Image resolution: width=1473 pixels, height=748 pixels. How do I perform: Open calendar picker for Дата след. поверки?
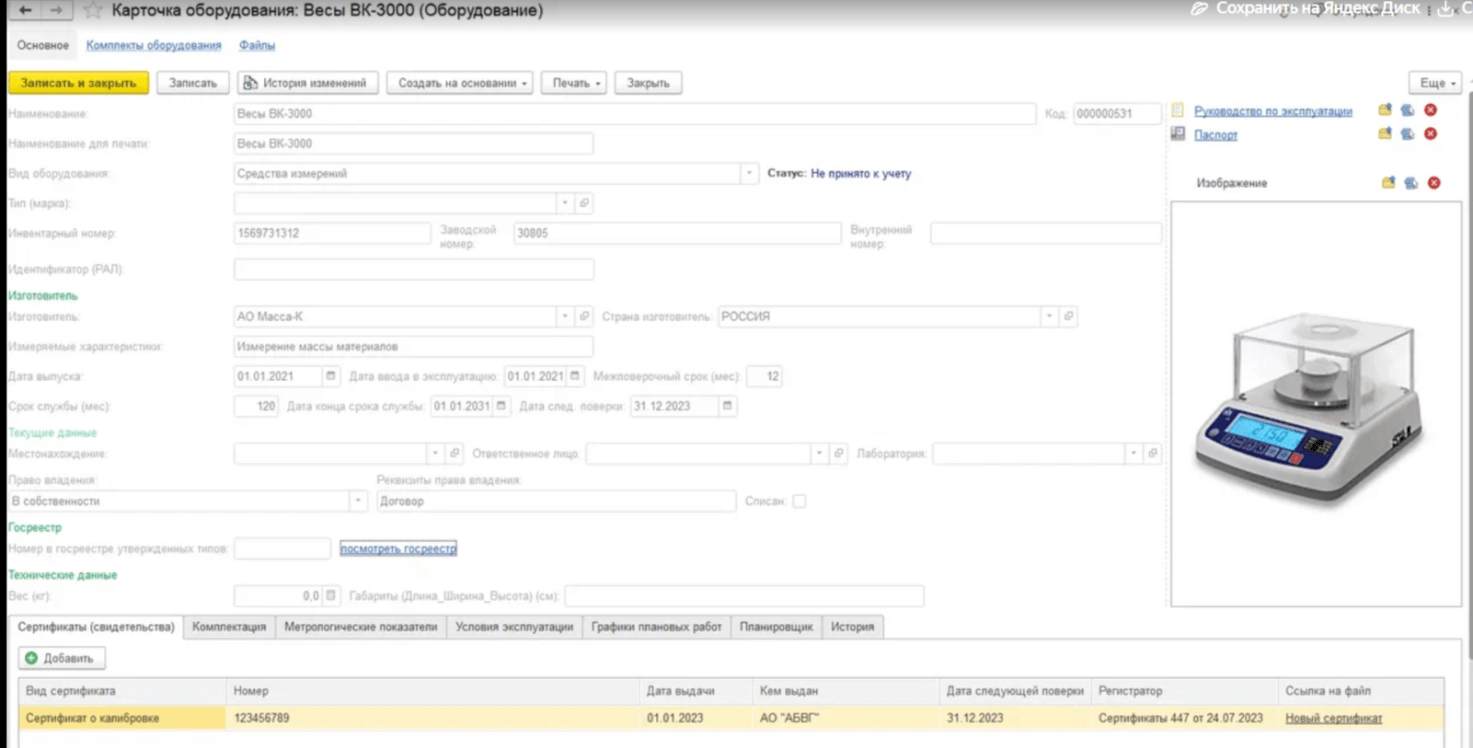click(727, 407)
